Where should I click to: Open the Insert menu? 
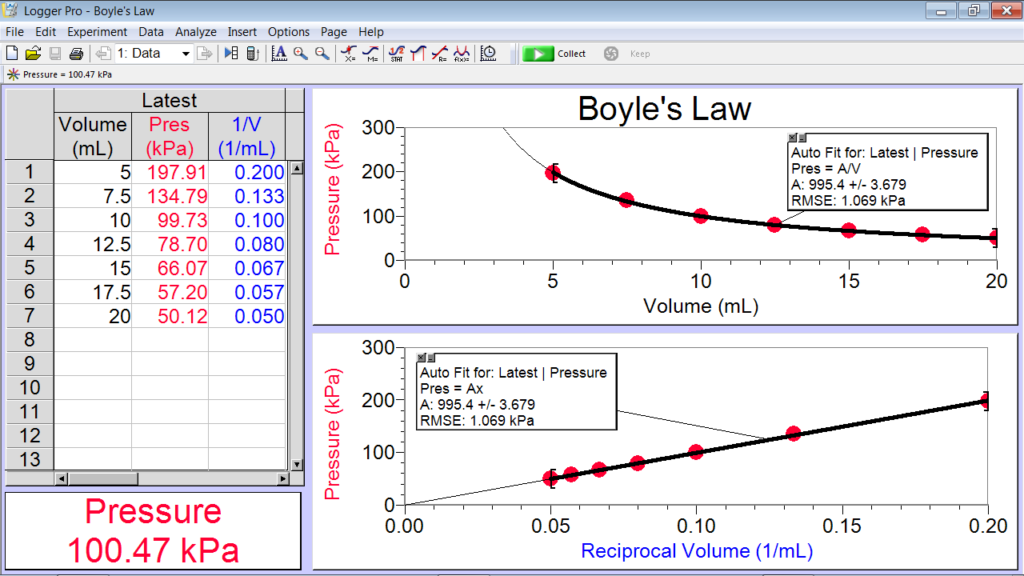click(x=242, y=32)
